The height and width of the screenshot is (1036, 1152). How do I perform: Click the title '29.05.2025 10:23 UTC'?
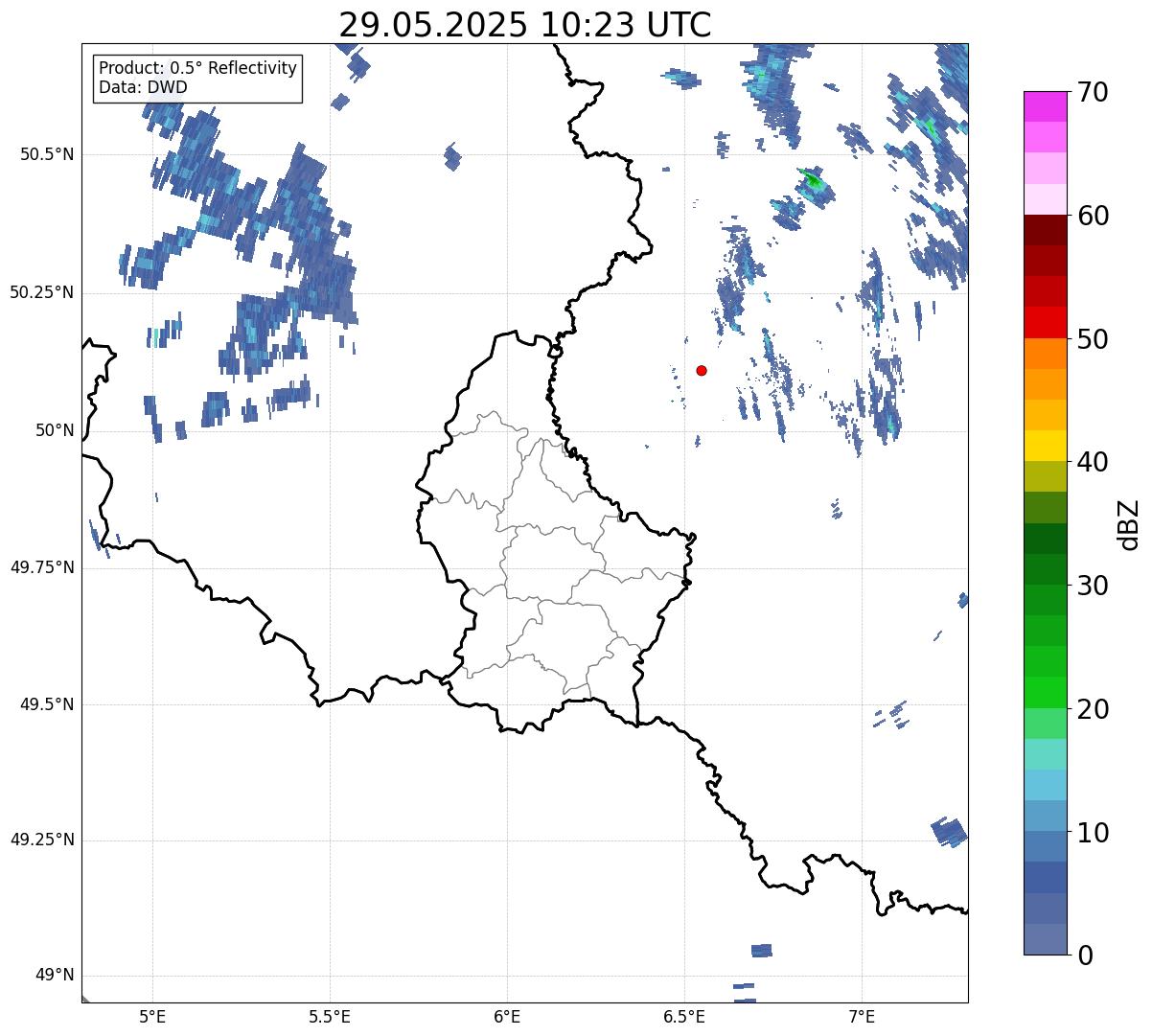pos(525,25)
